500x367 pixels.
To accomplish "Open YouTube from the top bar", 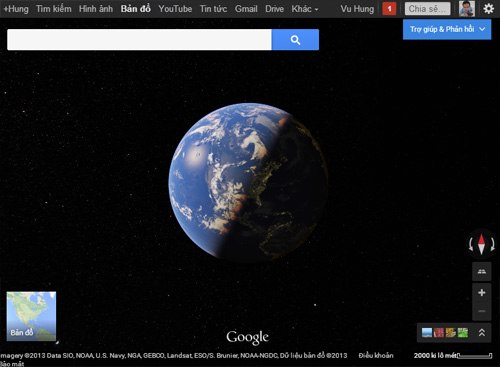I will (175, 9).
